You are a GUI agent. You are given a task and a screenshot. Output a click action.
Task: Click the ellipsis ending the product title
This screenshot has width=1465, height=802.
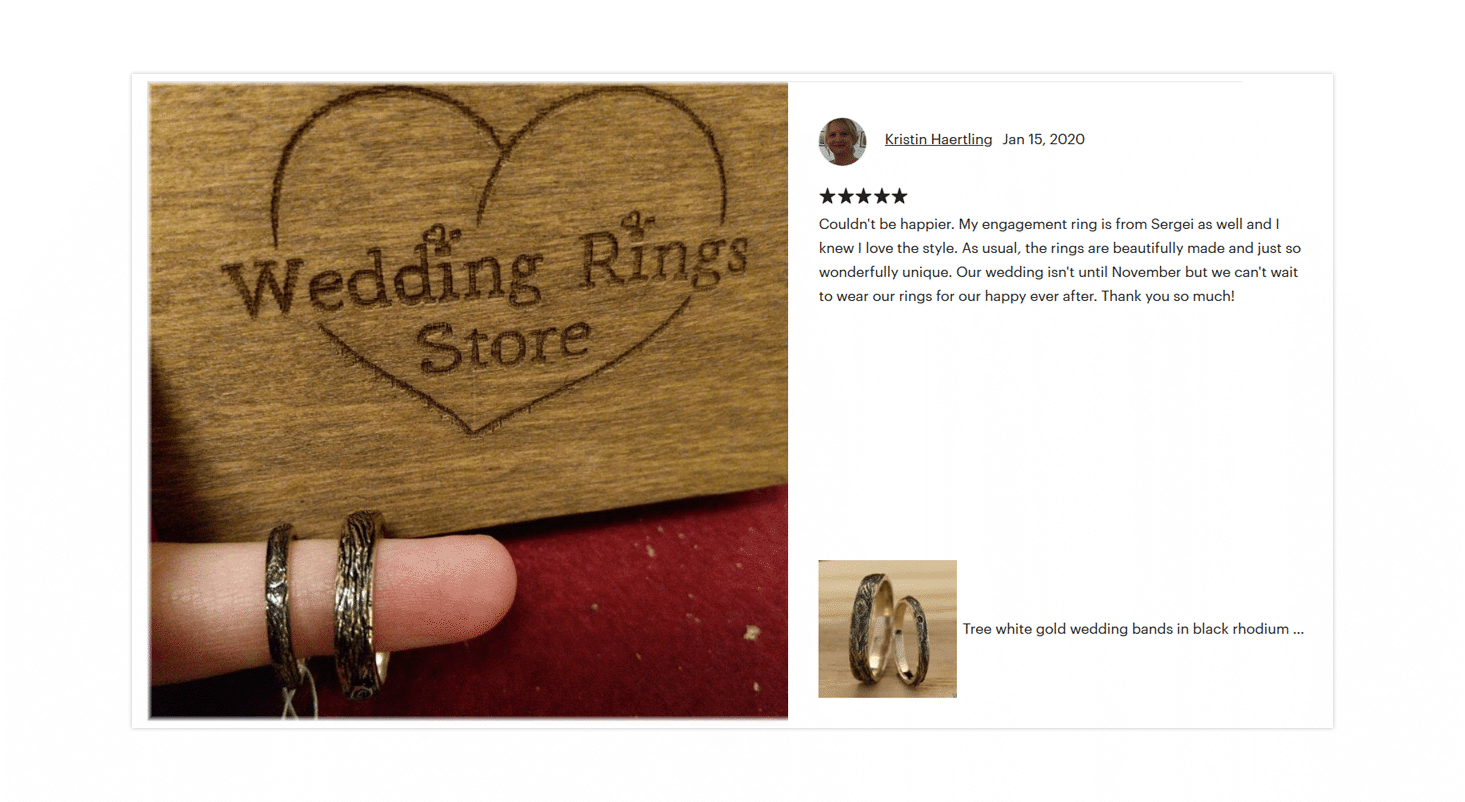tap(1298, 630)
